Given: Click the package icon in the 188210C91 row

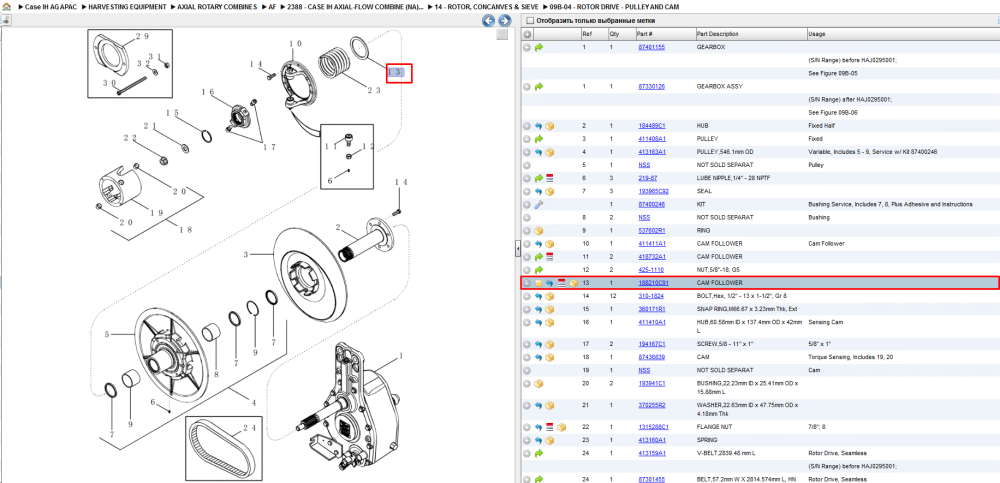Looking at the screenshot, I should tap(573, 283).
